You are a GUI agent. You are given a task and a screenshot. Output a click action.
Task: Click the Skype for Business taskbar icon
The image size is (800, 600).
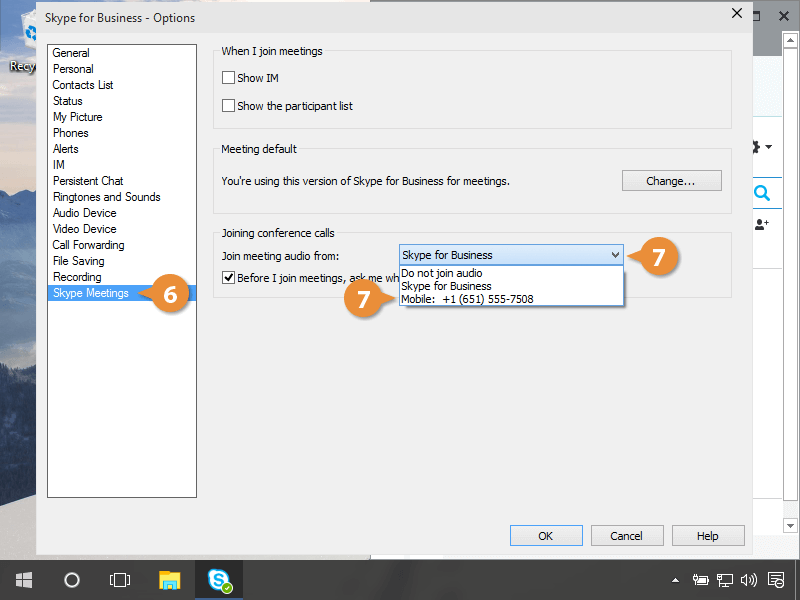pos(219,579)
